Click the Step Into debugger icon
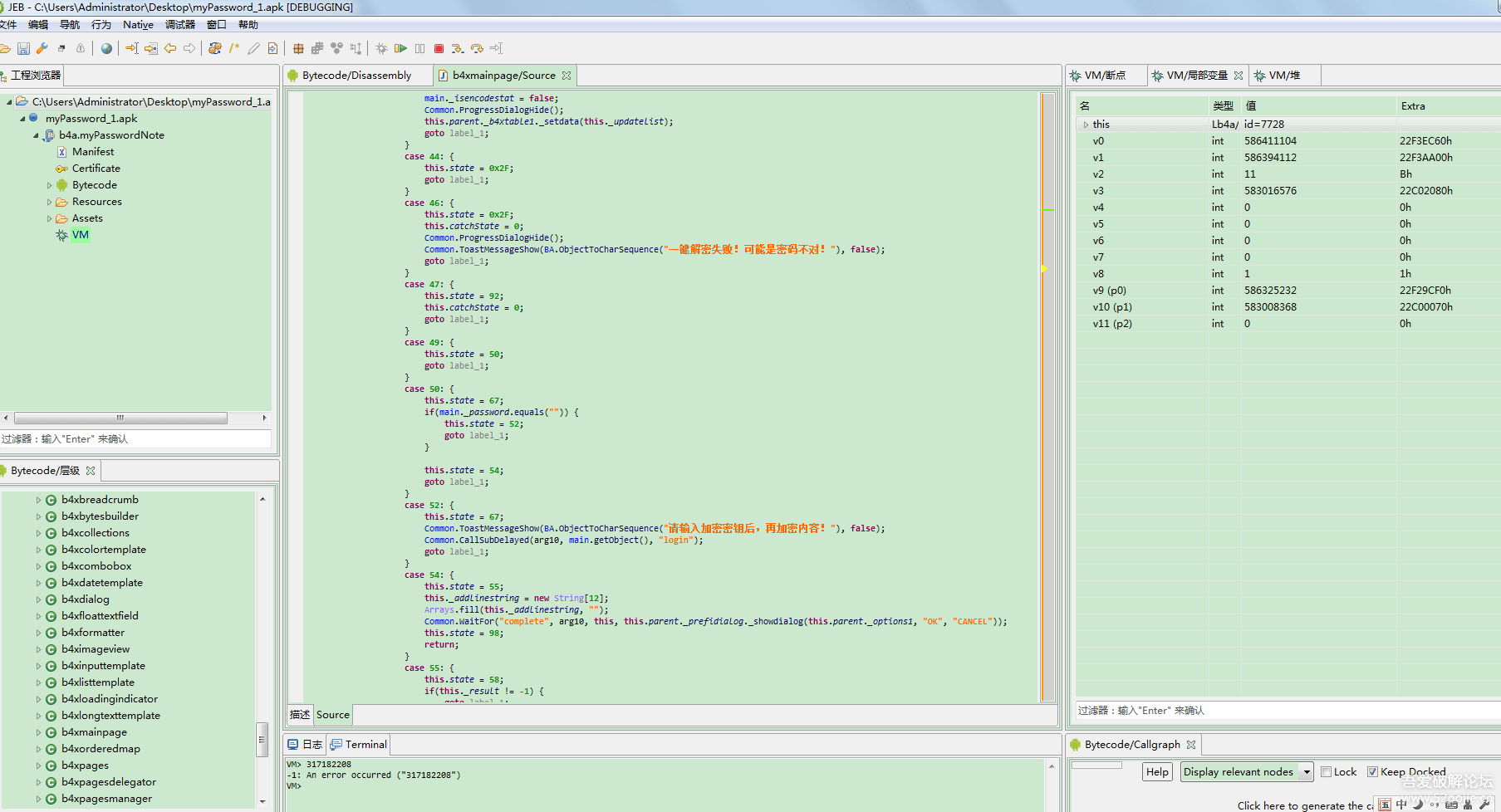This screenshot has height=812, width=1501. coord(458,49)
